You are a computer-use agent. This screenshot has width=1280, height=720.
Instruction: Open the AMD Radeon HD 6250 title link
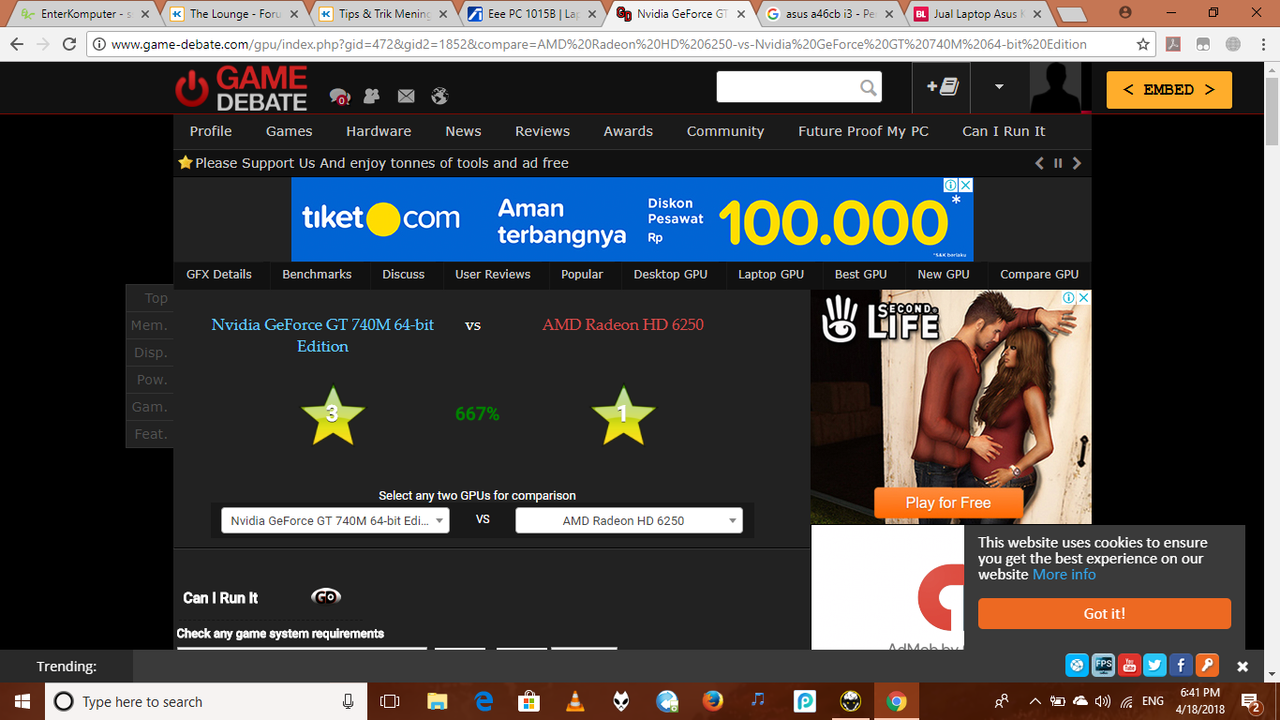[623, 324]
